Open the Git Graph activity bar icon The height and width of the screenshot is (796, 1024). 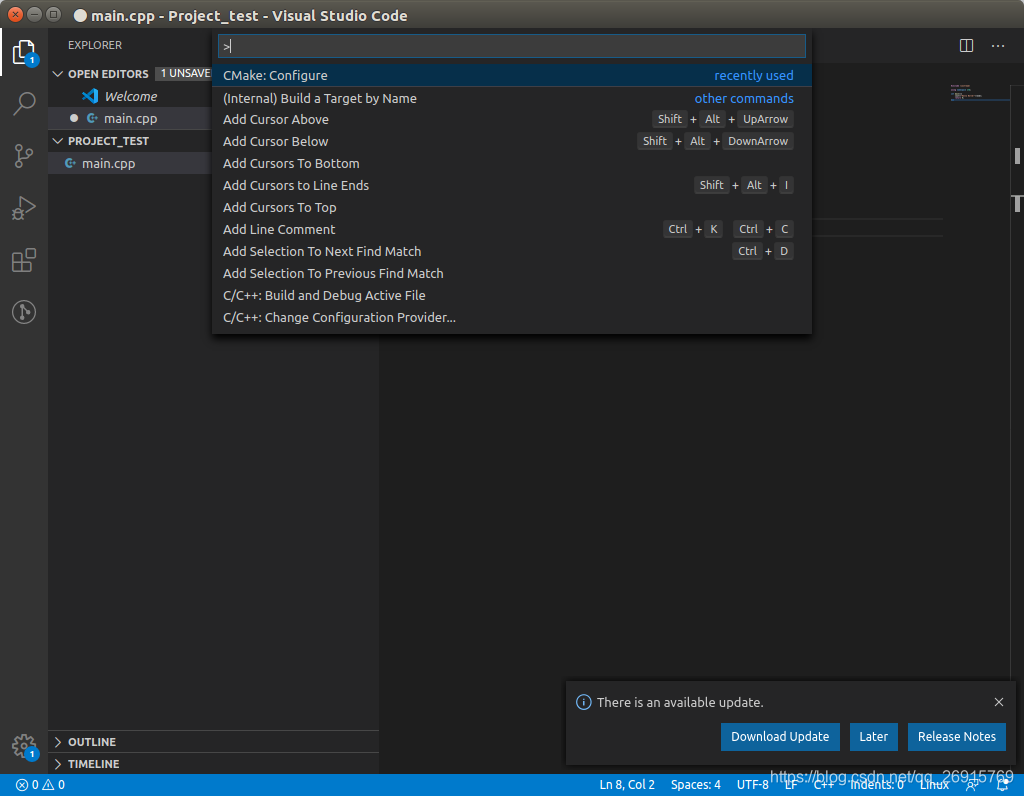[x=24, y=311]
